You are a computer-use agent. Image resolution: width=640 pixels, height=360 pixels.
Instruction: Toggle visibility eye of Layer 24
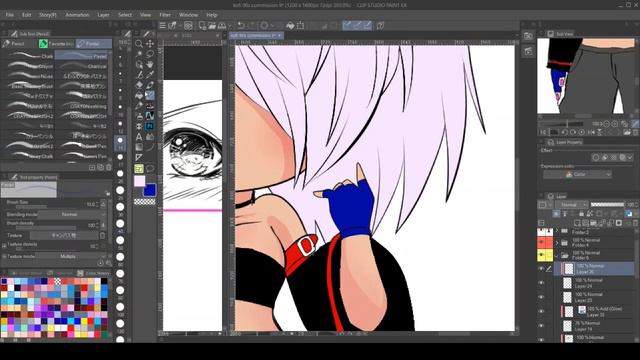pos(541,283)
